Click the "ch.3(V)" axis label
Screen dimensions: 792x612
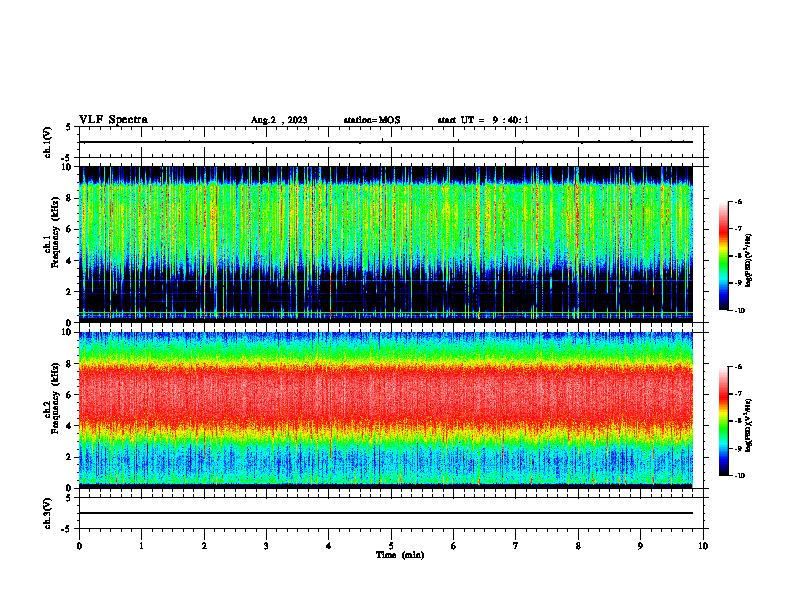tap(48, 513)
